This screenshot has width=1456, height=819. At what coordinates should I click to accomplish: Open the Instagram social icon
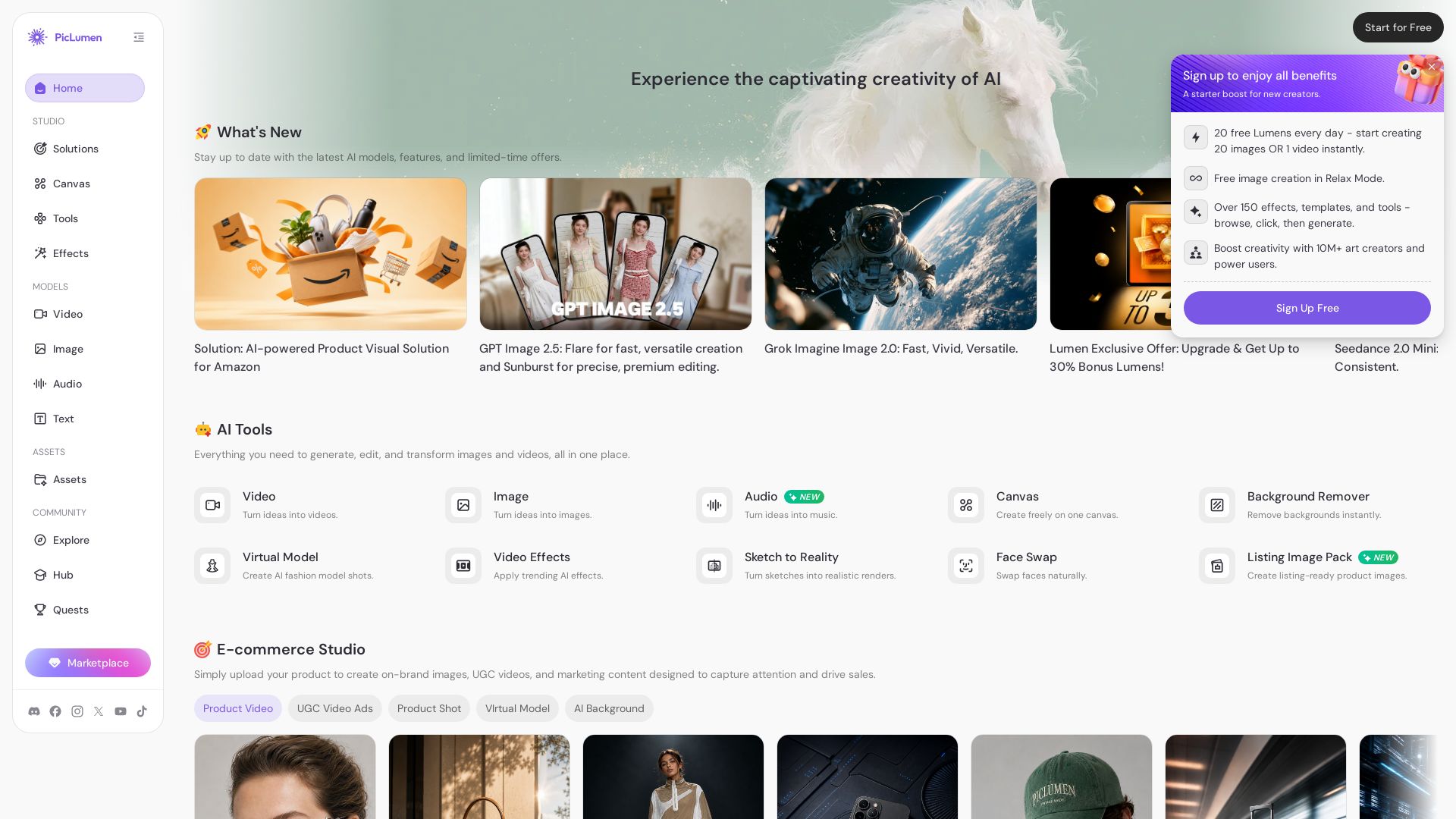tap(77, 711)
